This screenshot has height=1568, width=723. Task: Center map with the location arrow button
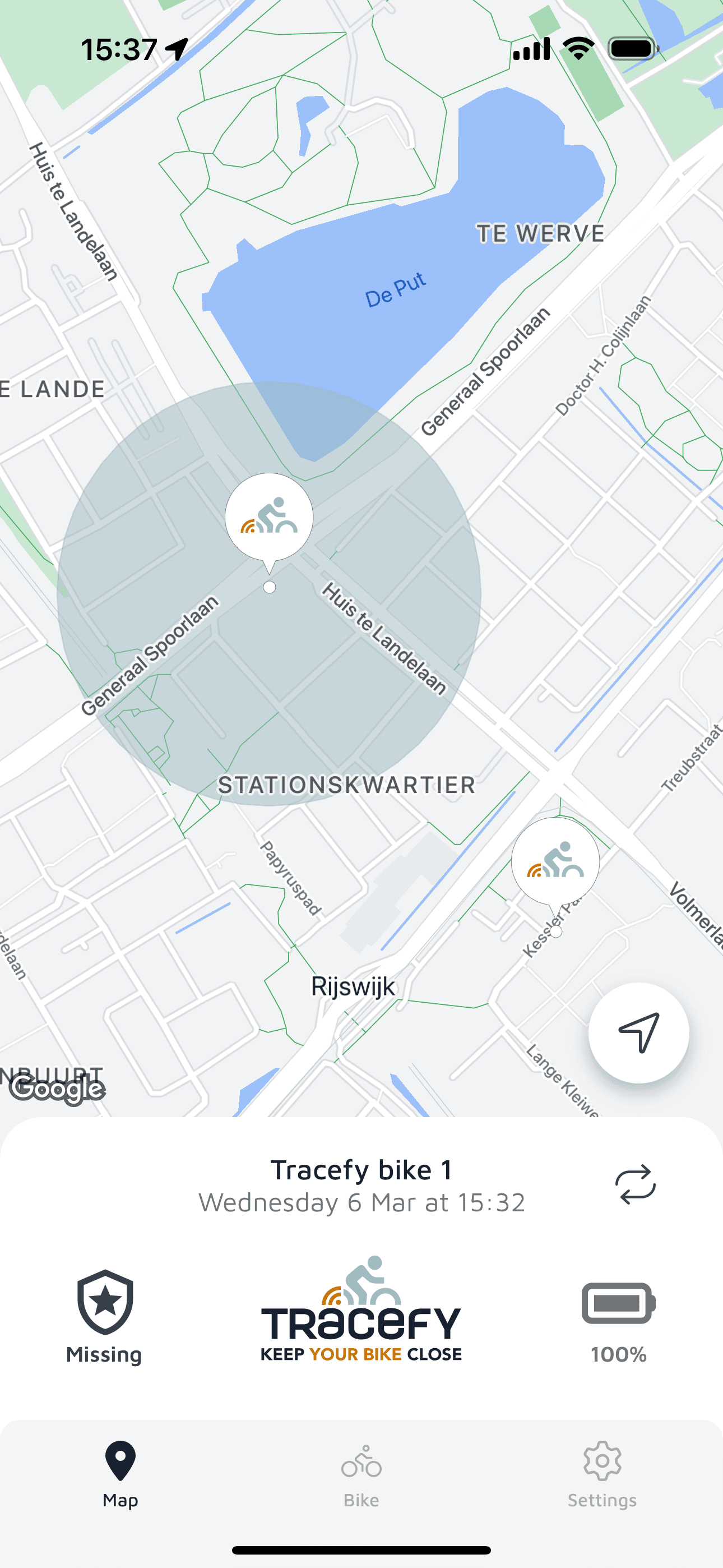(x=638, y=1032)
